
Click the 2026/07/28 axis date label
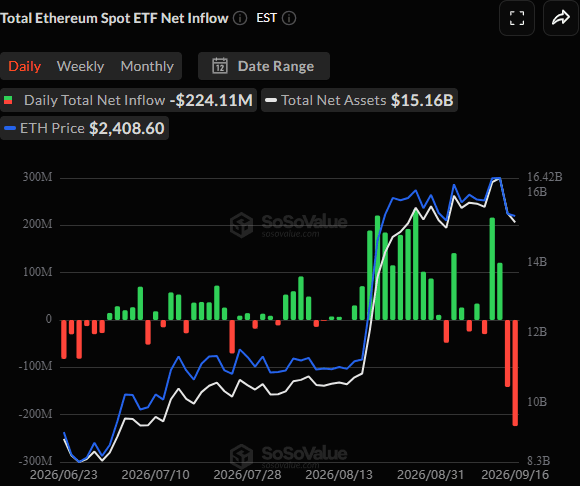(247, 475)
